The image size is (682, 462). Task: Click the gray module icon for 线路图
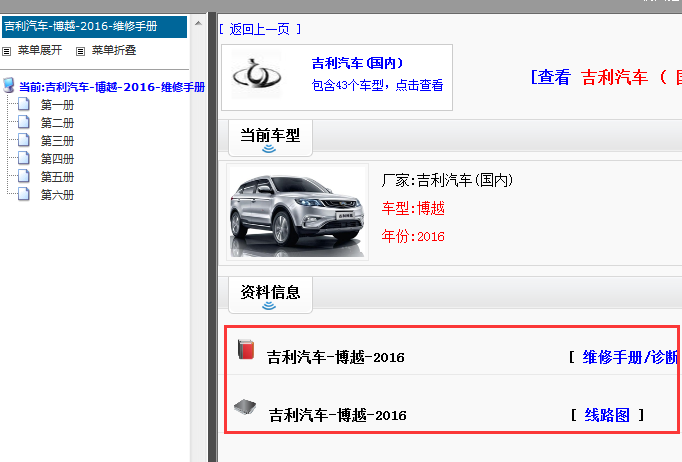coord(245,407)
